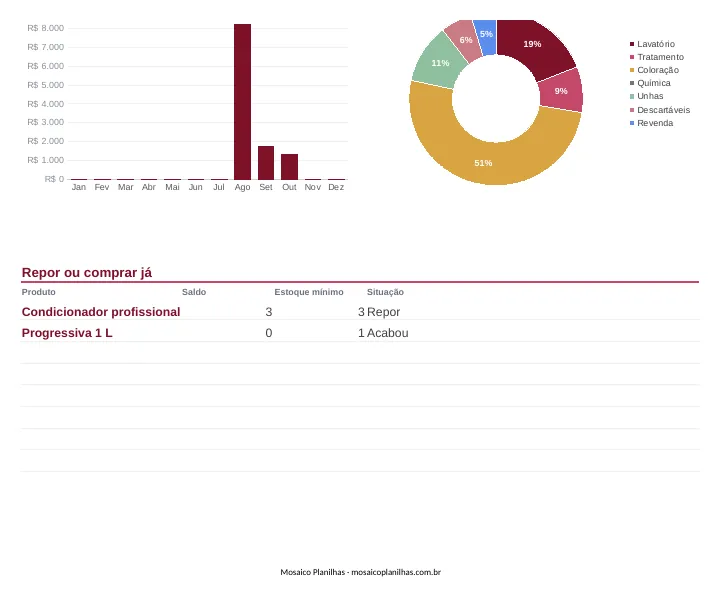Select the 11% Unhas donut slice
719x597 pixels.
point(439,63)
